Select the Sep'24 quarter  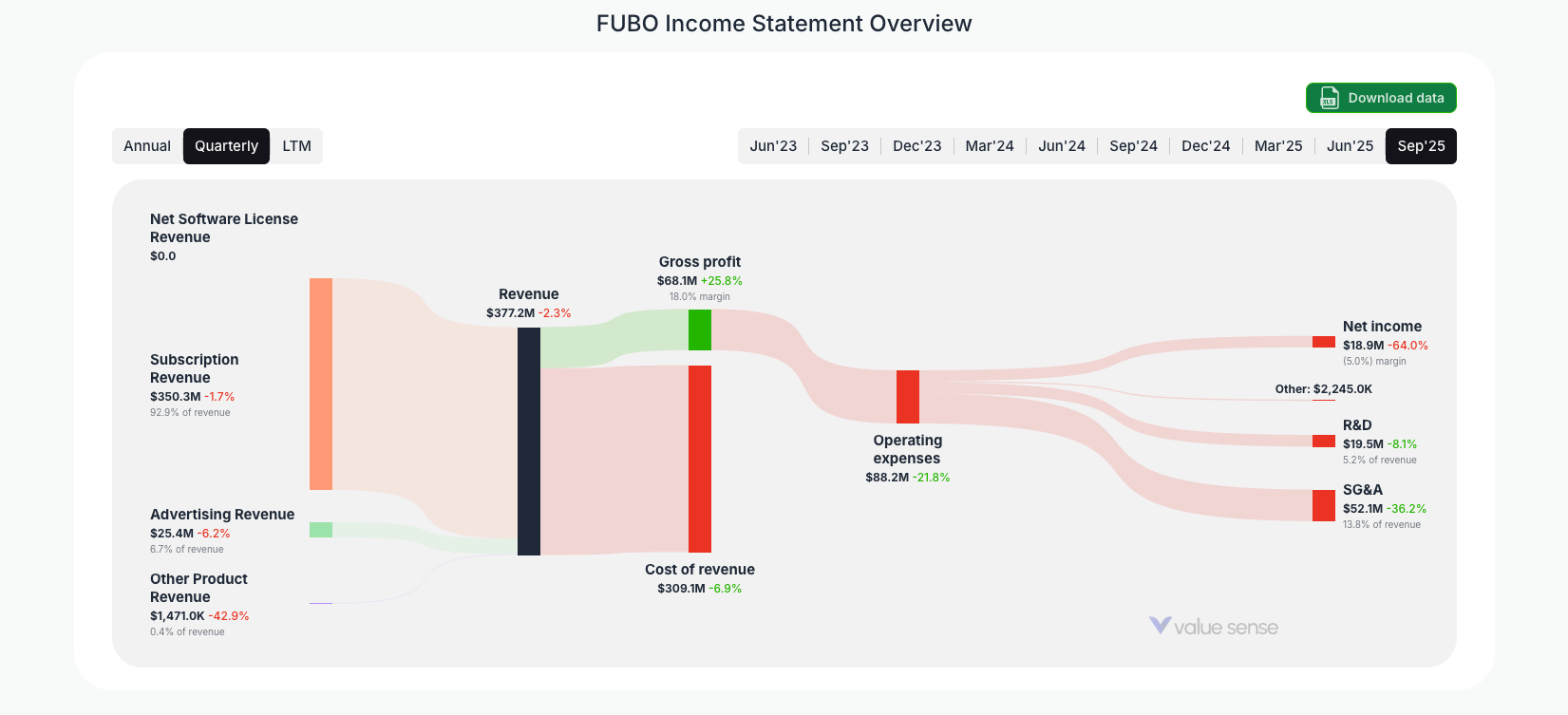(1133, 145)
